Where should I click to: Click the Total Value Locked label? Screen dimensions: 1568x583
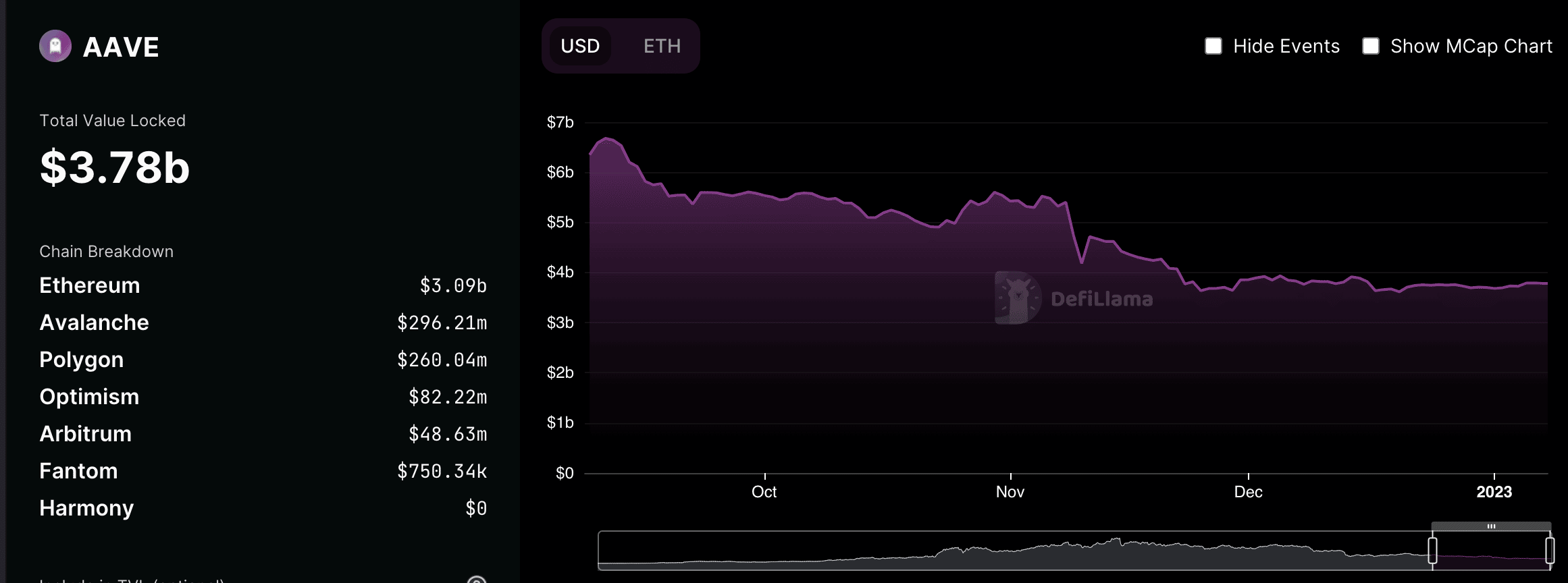[112, 121]
